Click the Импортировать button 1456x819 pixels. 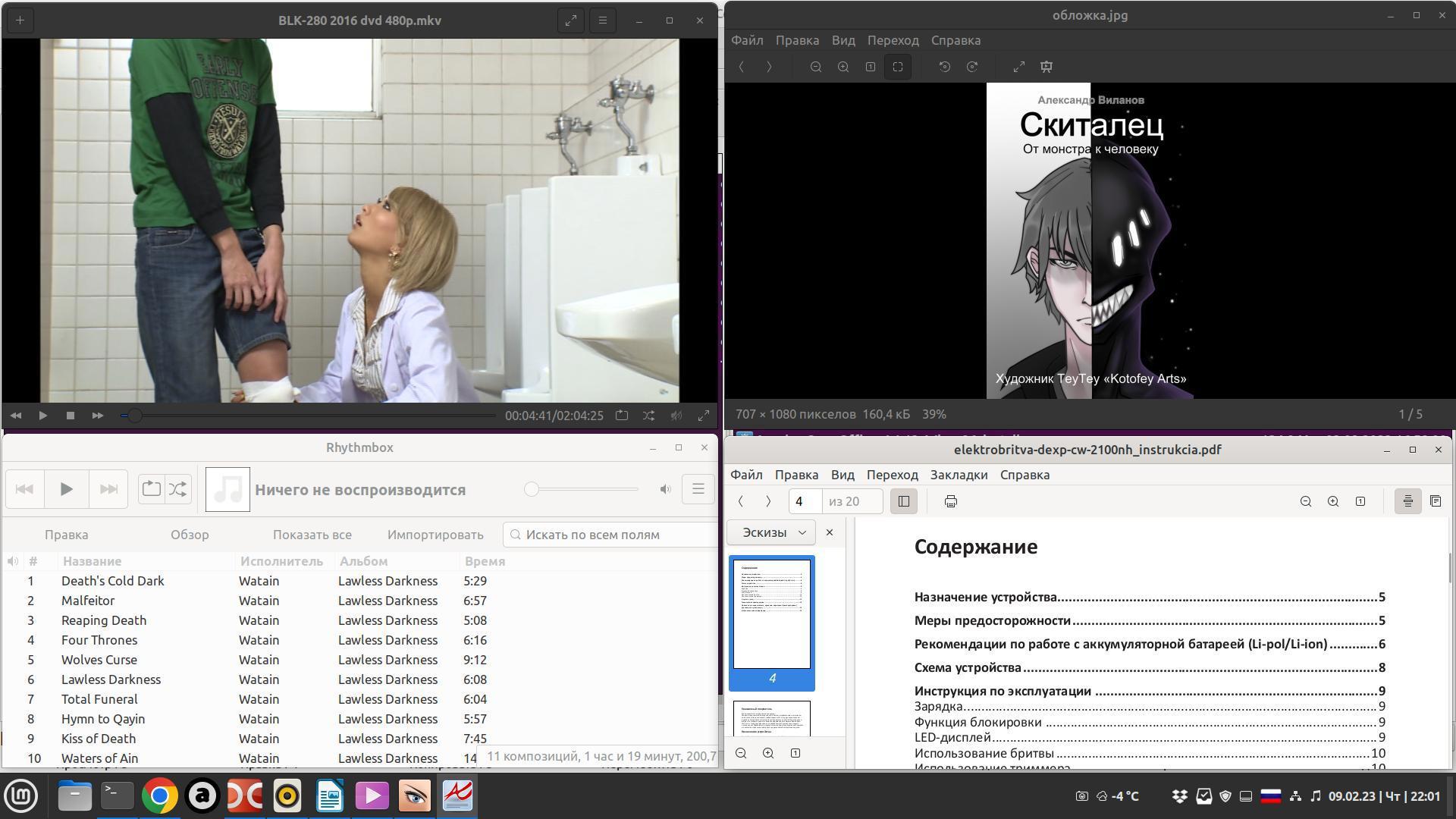[x=435, y=535]
